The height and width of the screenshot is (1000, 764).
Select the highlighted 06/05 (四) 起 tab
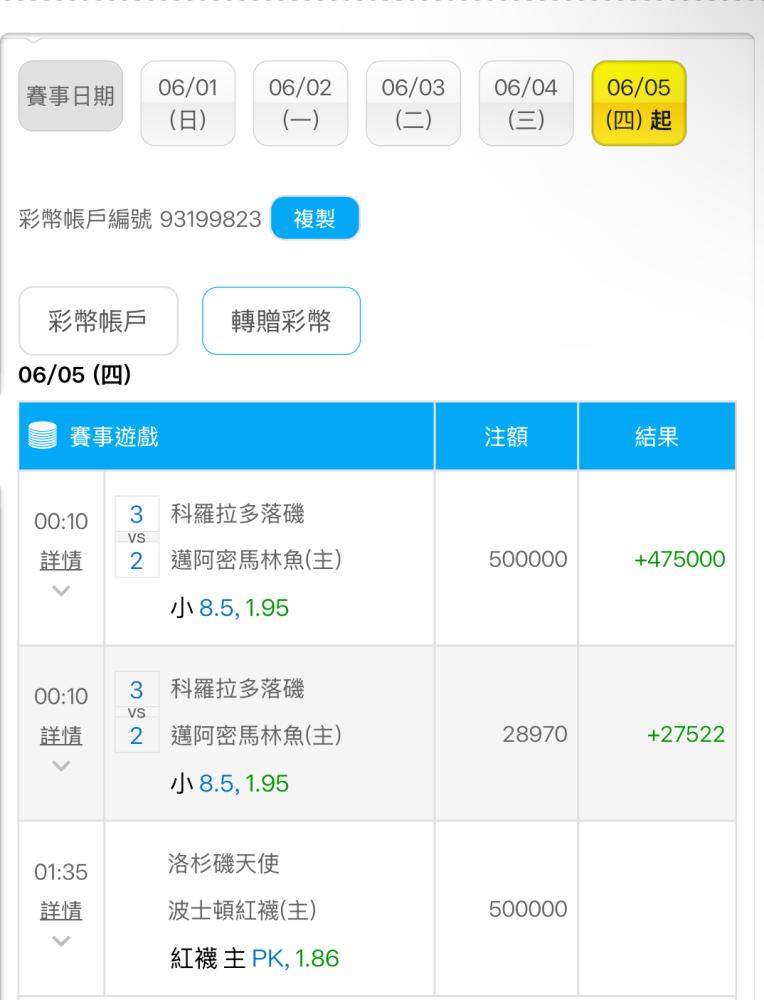(x=639, y=103)
